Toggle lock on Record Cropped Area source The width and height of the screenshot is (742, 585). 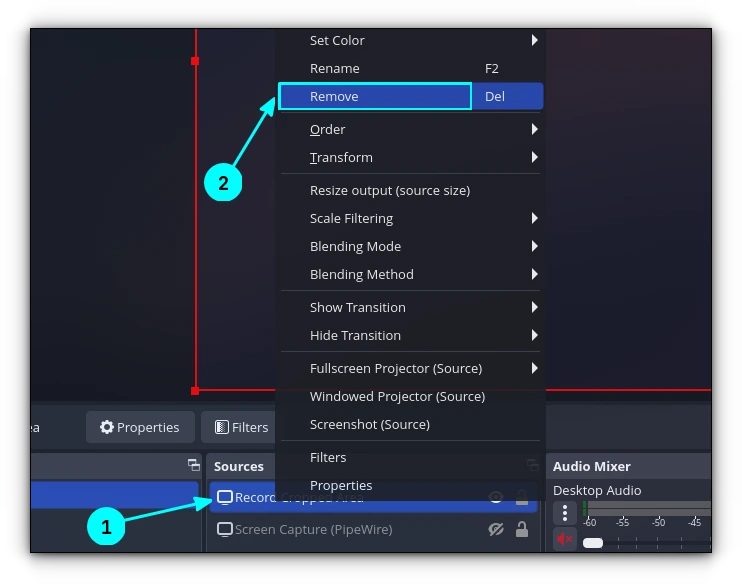pyautogui.click(x=522, y=497)
